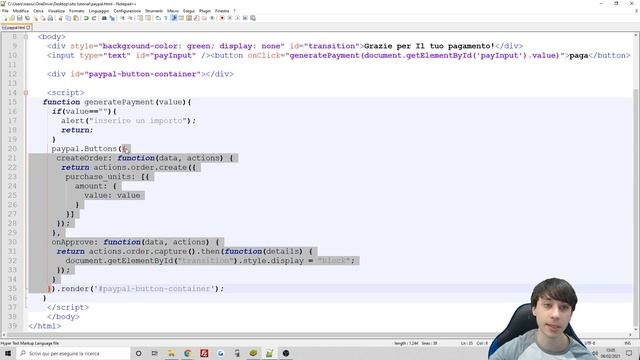This screenshot has width=640, height=360.
Task: Click 'onApprove' text on line 30
Action: [x=72, y=242]
